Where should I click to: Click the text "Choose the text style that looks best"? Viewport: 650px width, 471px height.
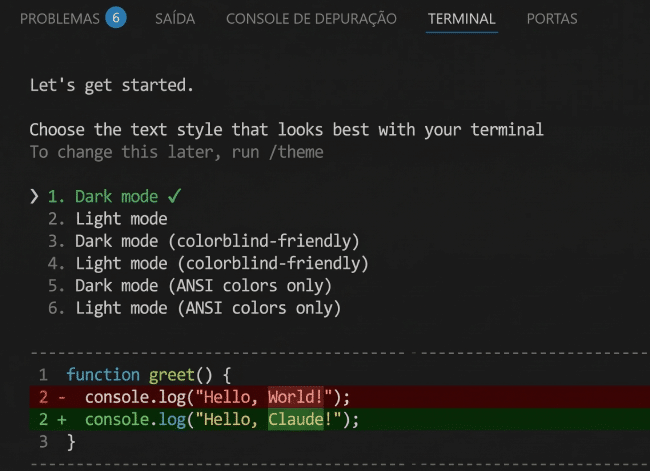[x=199, y=130]
